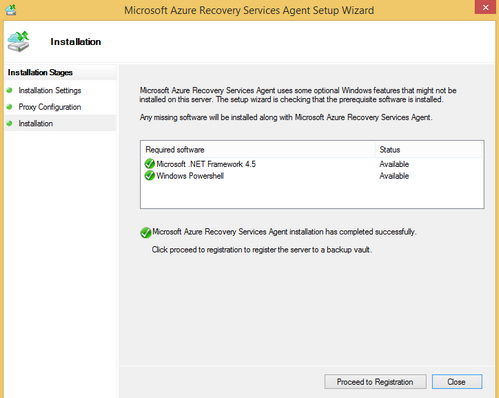The height and width of the screenshot is (398, 499).
Task: Select the Installation stage item
Action: 36,123
